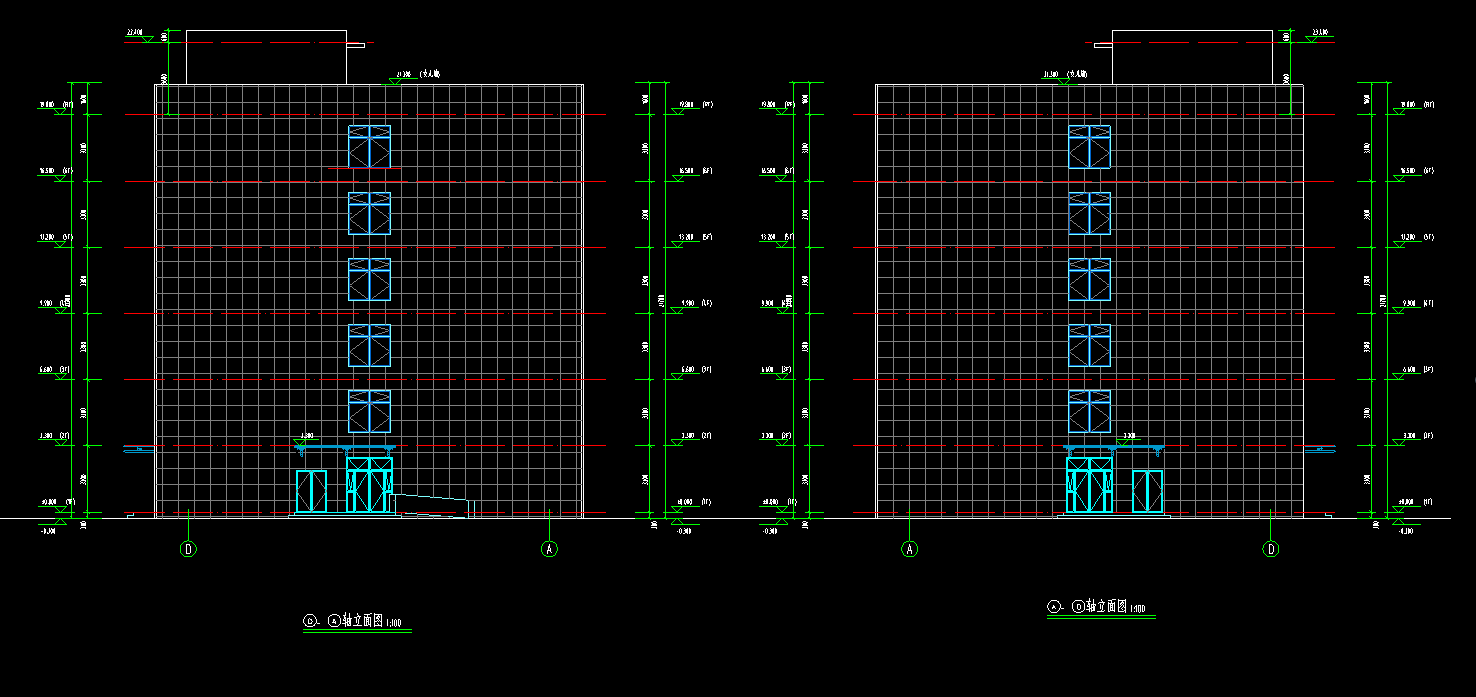
Task: Select rooftop structure outline on left elevation
Action: click(x=266, y=58)
